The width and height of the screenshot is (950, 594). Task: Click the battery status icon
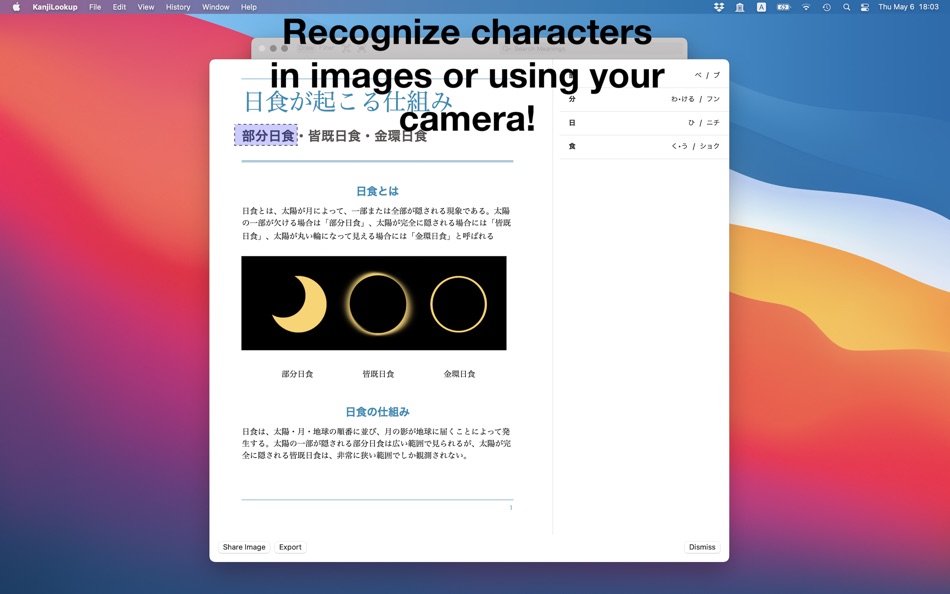[x=783, y=7]
